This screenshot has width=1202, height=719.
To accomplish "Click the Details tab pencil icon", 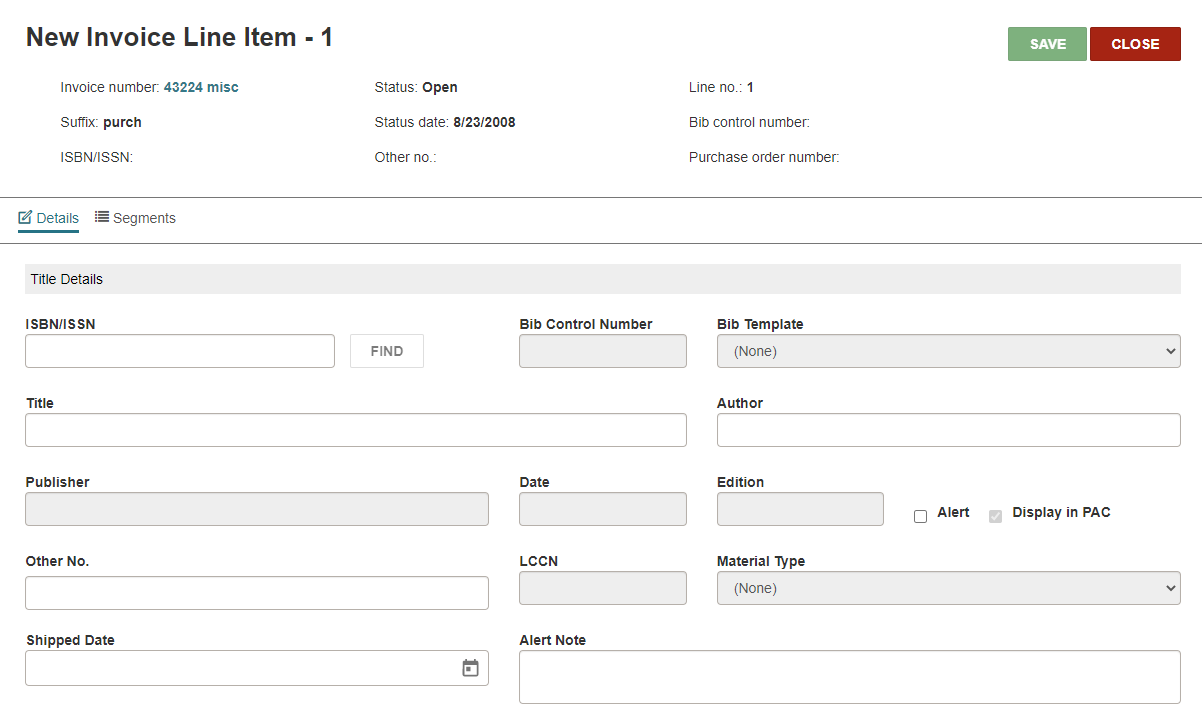I will (x=26, y=218).
